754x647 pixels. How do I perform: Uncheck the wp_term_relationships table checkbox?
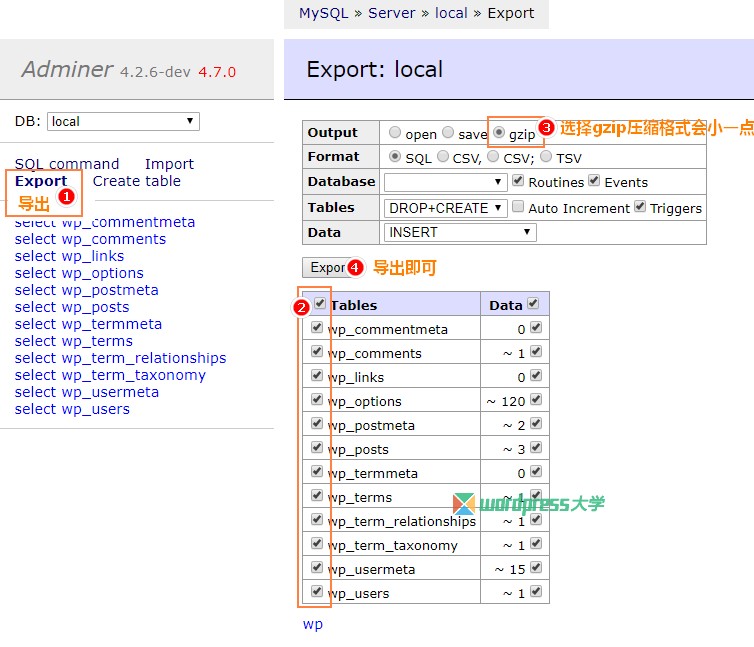pos(316,519)
